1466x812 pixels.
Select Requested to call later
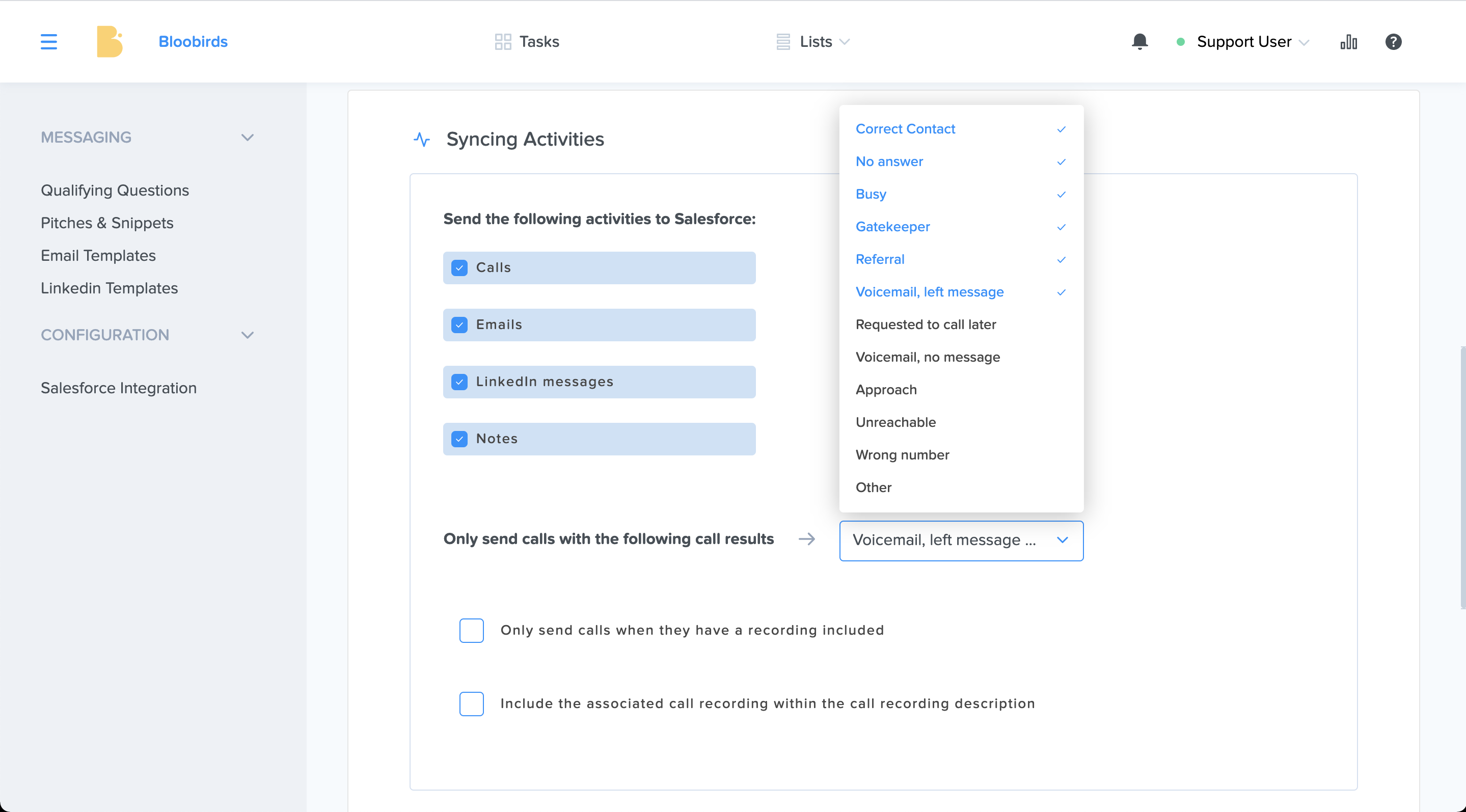(961, 324)
